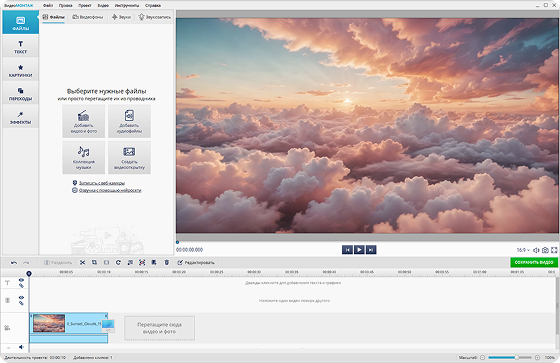The height and width of the screenshot is (363, 560).
Task: Open the Файлы sidebar section
Action: tap(20, 22)
